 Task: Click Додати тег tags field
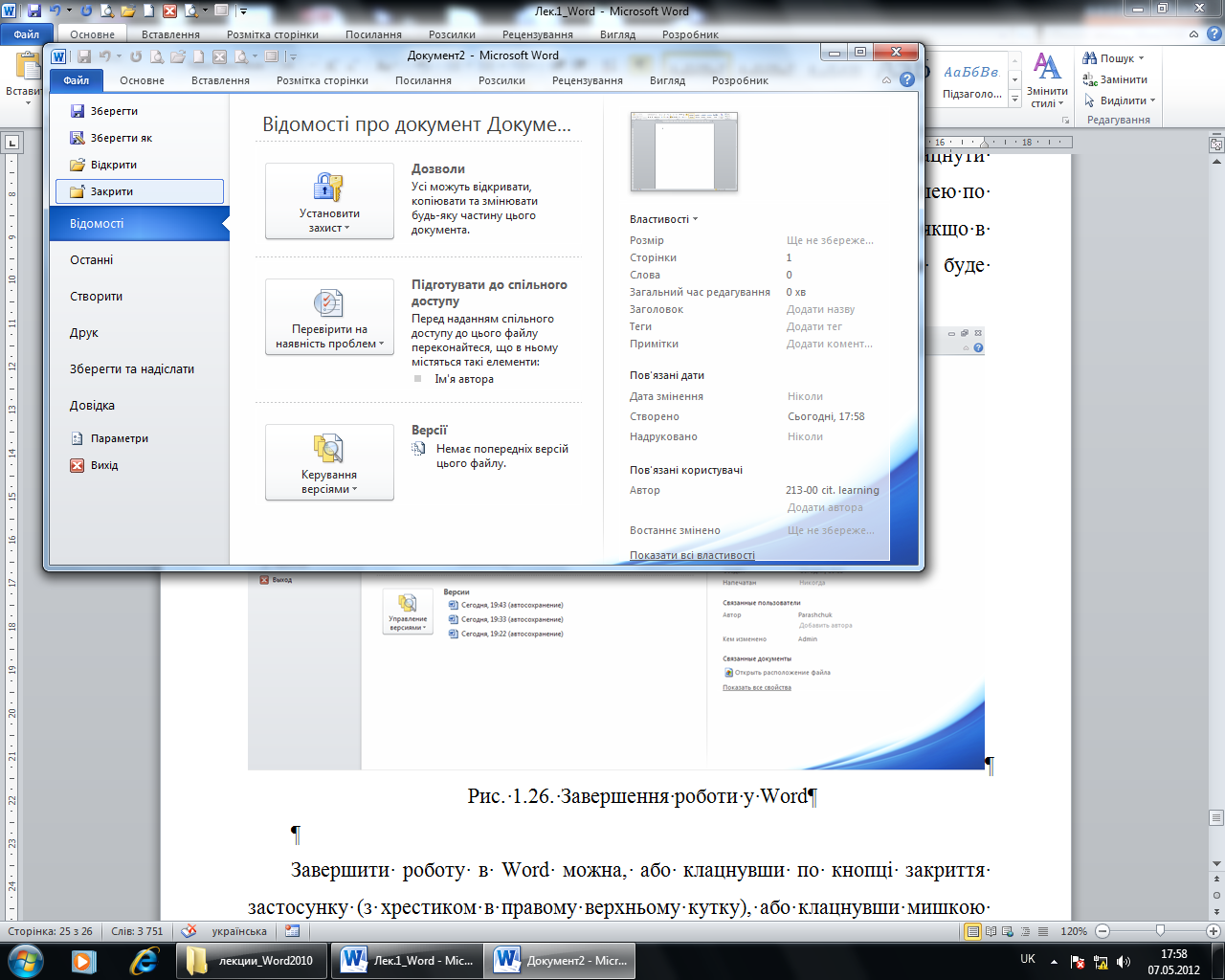coord(814,326)
